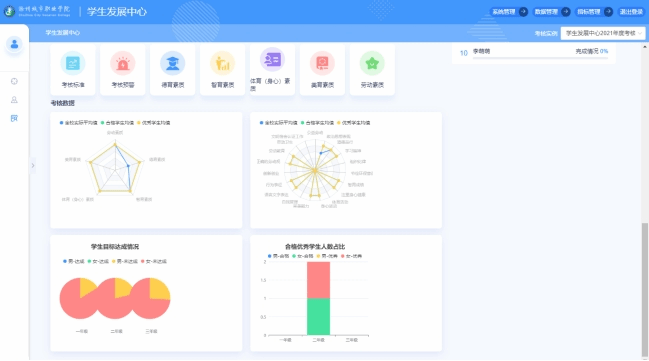Click the 指标管理 button
Screen dimensions: 649x361
pyautogui.click(x=594, y=12)
